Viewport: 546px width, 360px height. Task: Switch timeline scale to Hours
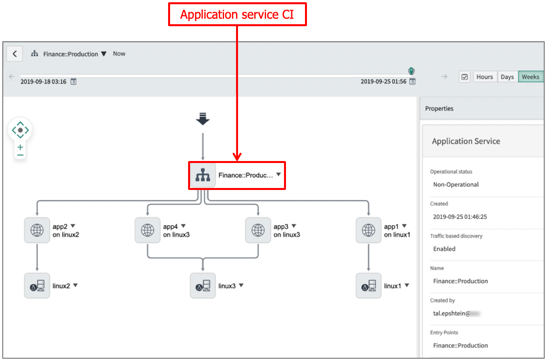point(484,77)
